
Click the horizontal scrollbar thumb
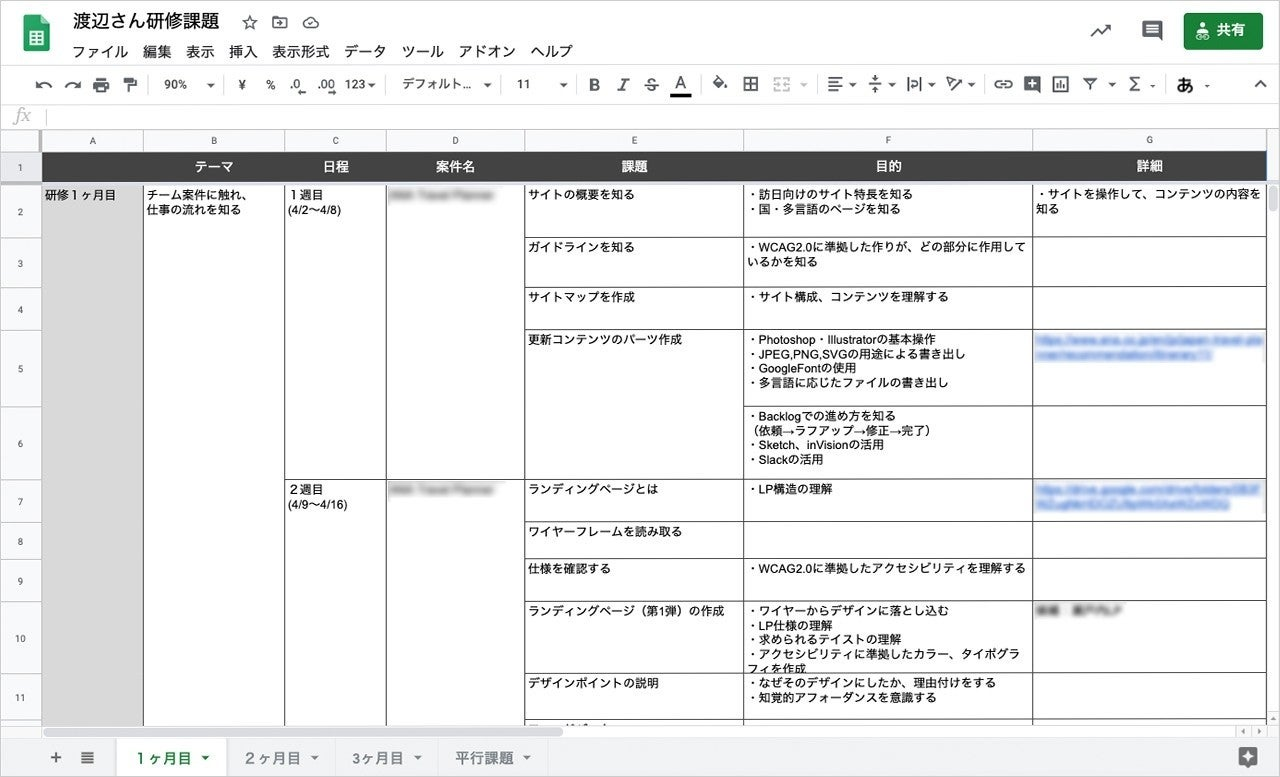tap(304, 732)
